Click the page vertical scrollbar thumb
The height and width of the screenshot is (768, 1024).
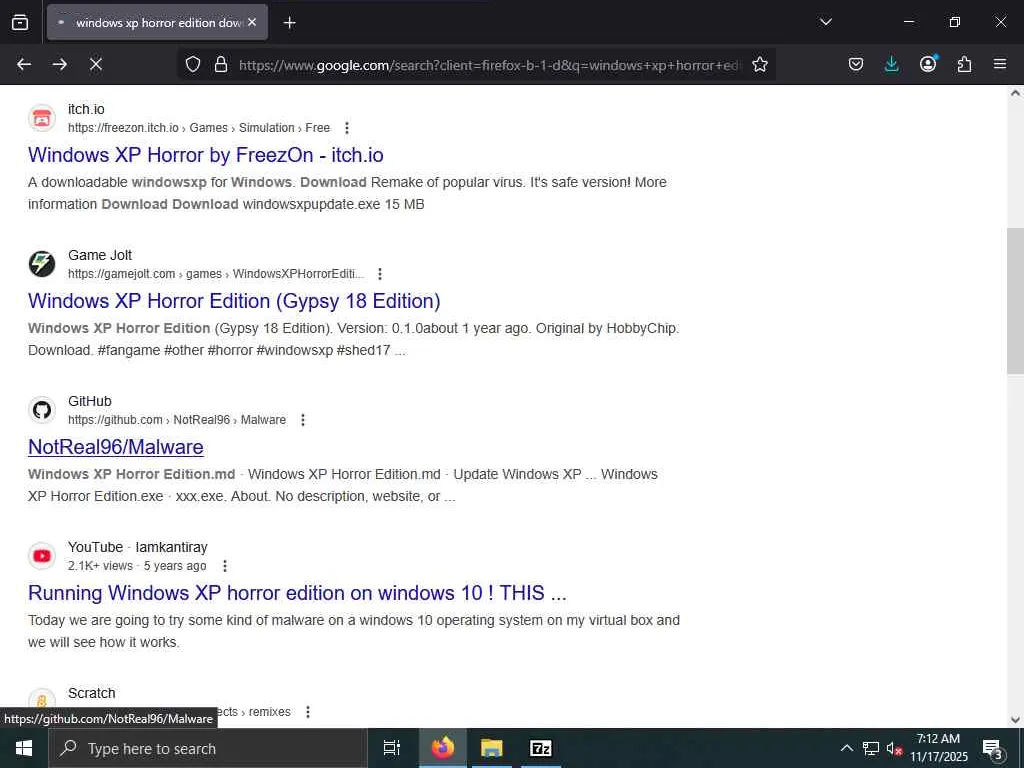1015,301
